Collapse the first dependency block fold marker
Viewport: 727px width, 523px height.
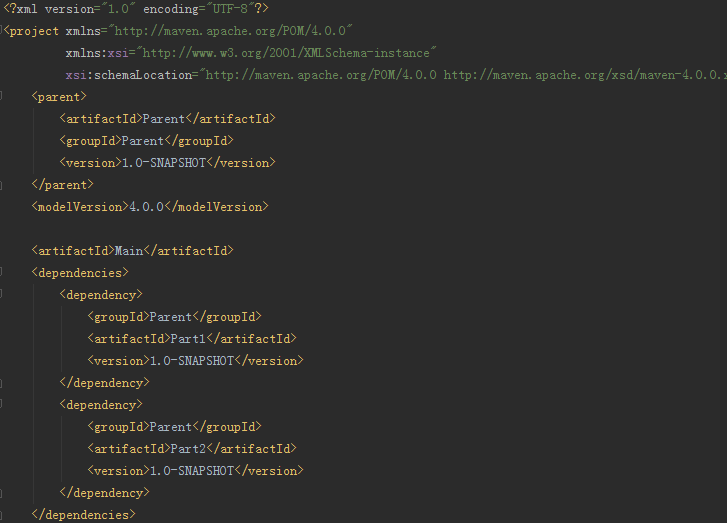click(x=1, y=294)
